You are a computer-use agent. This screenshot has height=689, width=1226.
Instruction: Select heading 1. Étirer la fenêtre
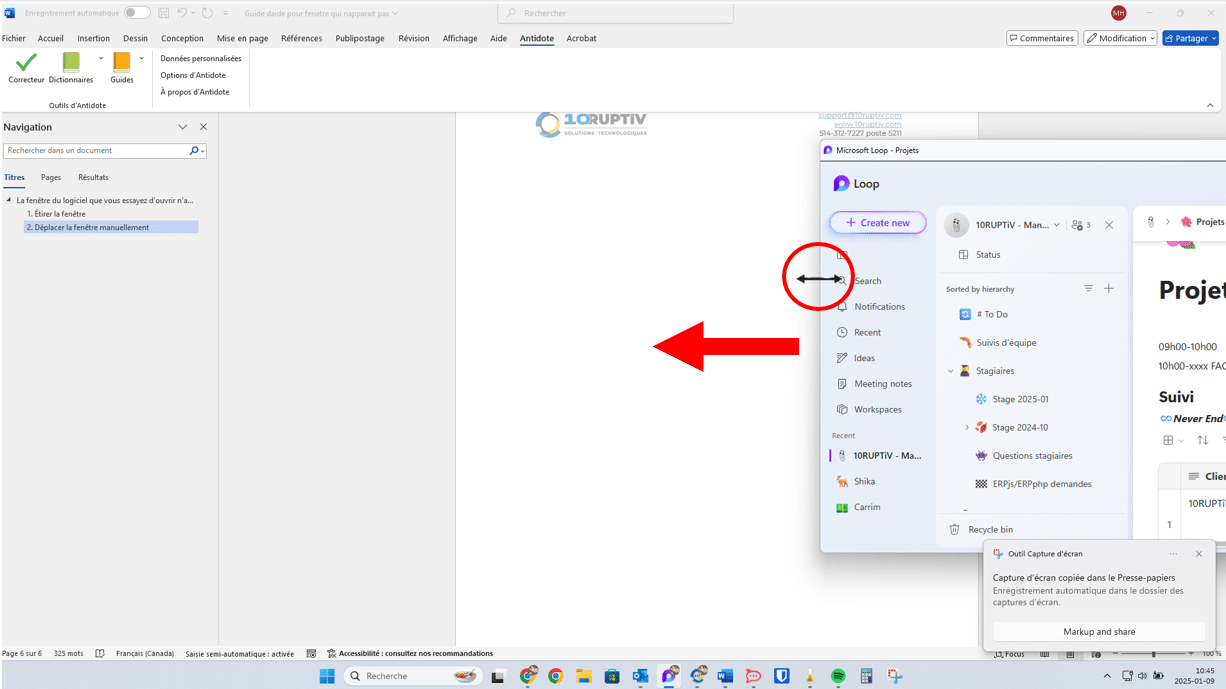[56, 214]
